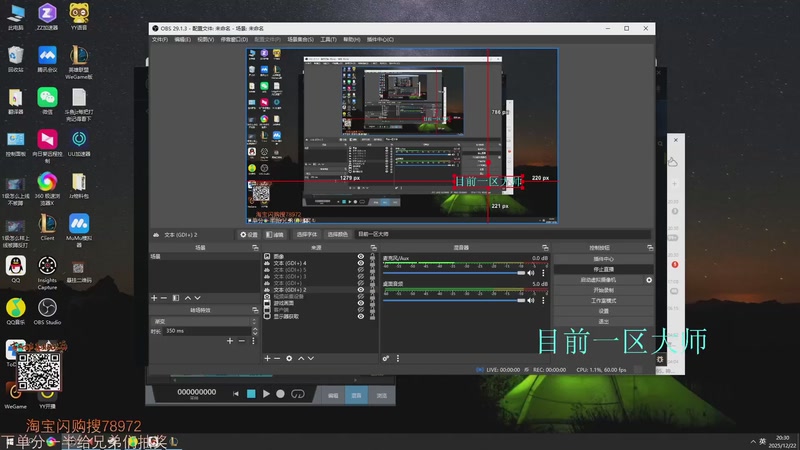Hide 游戏画面 source eye icon
The image size is (800, 450).
(x=361, y=303)
